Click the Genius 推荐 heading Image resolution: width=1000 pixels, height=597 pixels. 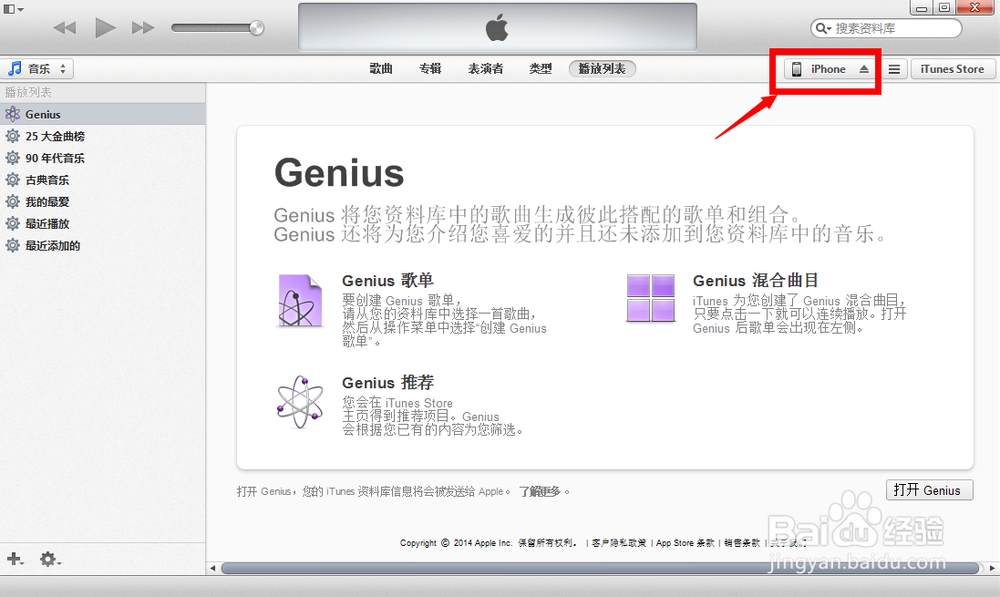click(x=388, y=383)
